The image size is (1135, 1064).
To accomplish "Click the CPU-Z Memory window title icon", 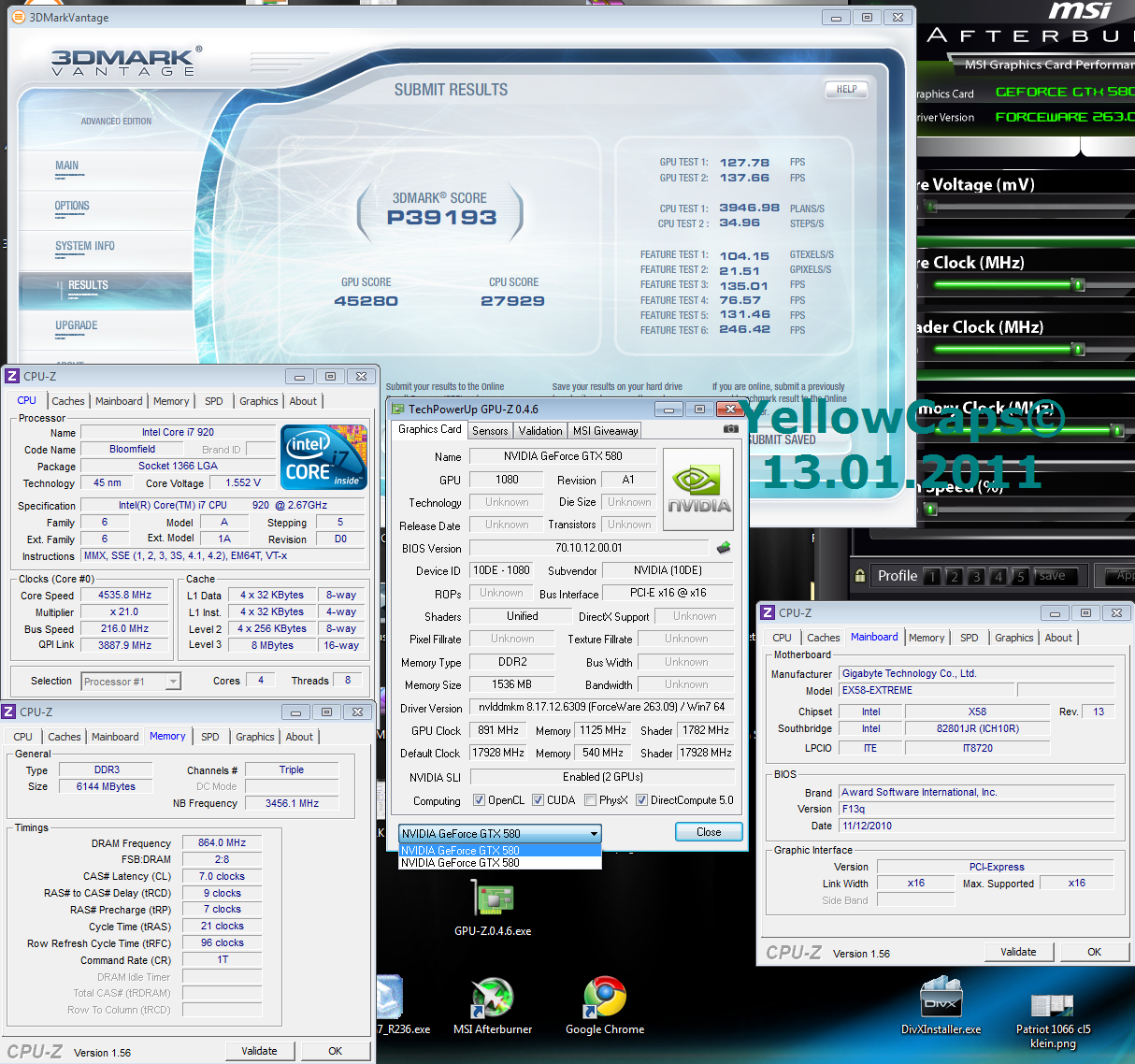I will 8,712.
